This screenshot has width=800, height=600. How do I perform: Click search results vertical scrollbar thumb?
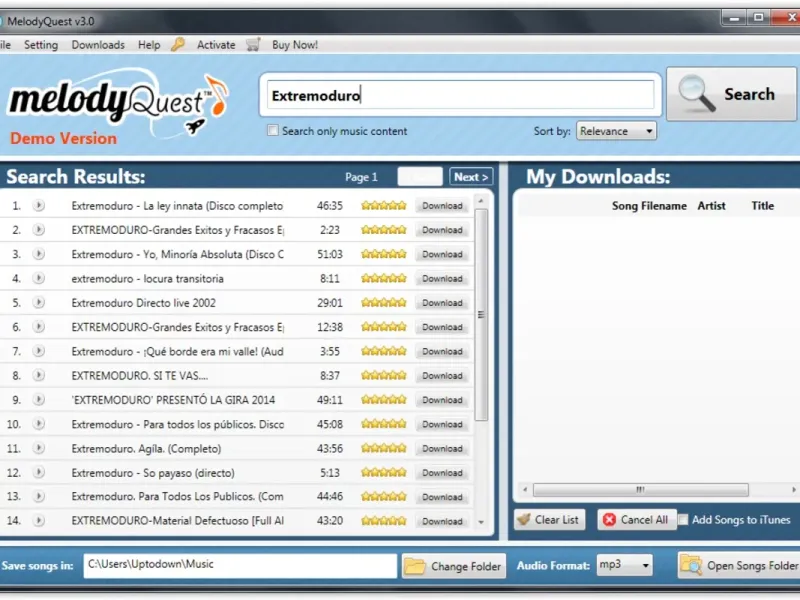click(x=481, y=315)
